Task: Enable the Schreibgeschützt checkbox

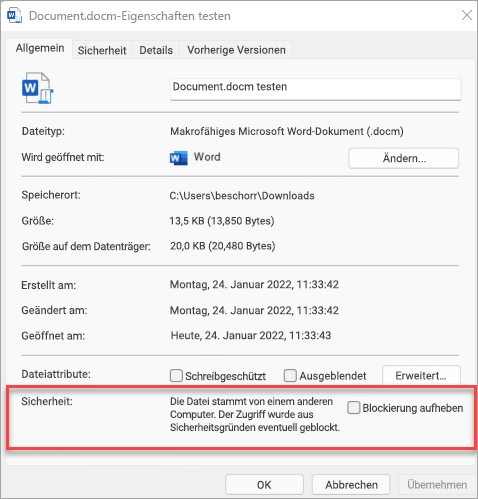Action: (176, 375)
